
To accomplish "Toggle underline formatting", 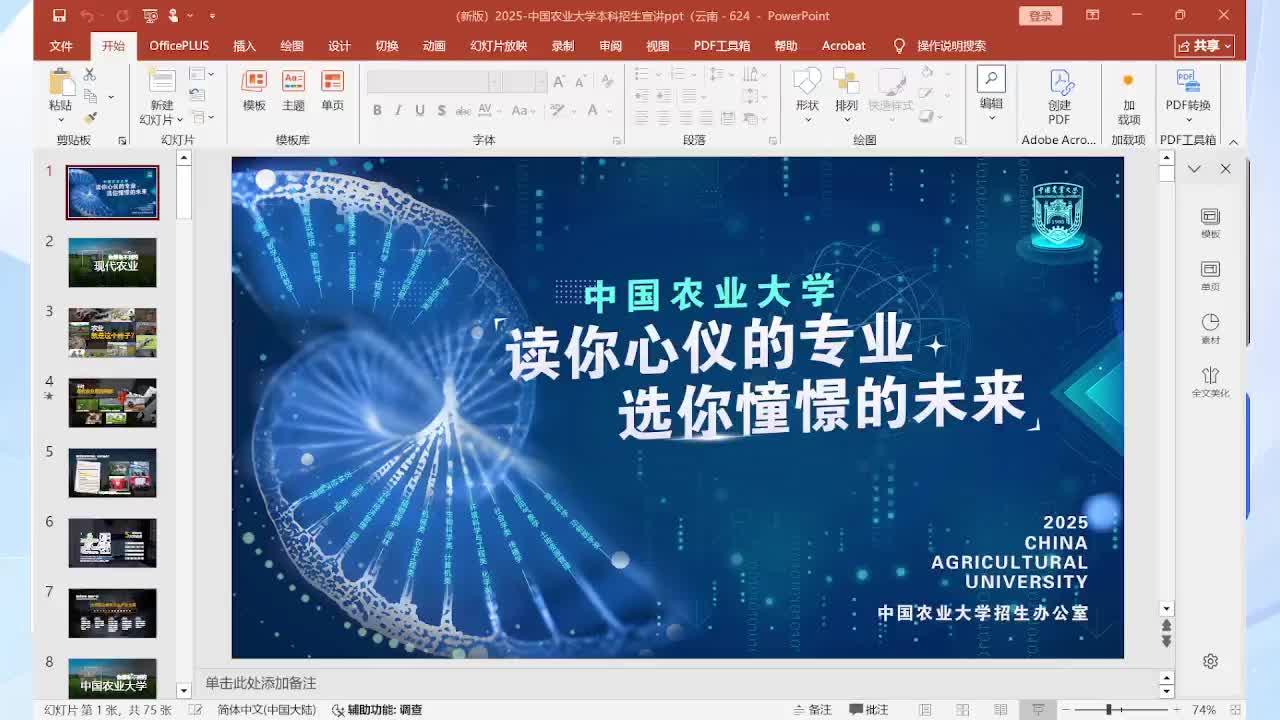I will [420, 110].
